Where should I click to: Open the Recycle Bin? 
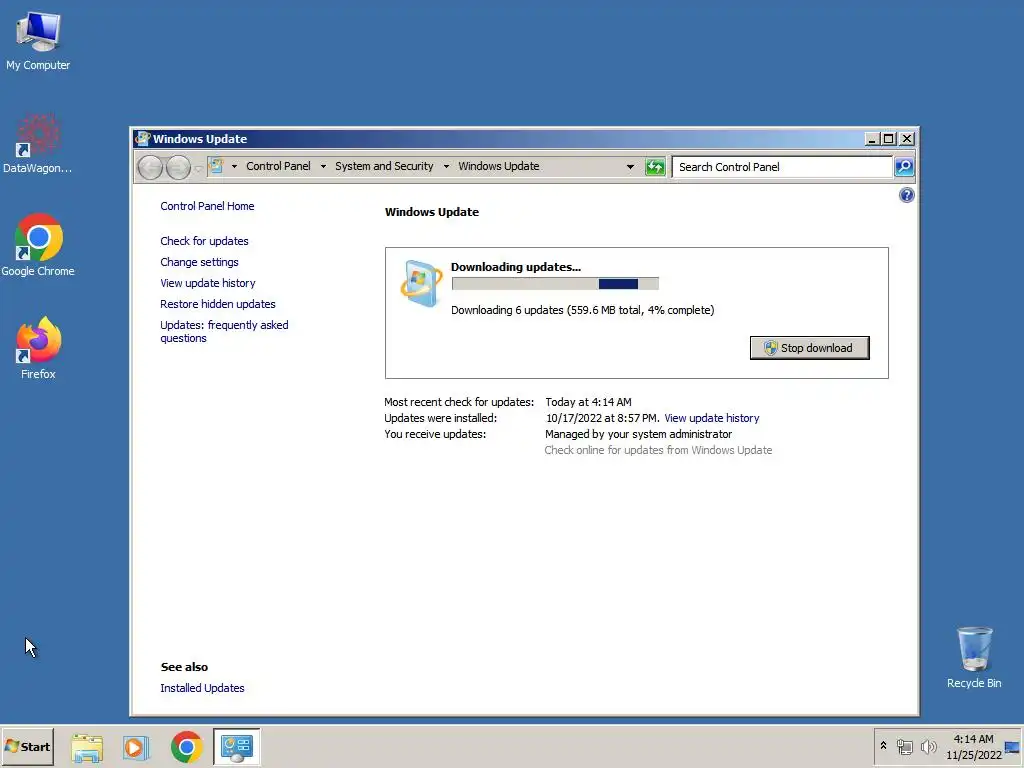(x=974, y=658)
